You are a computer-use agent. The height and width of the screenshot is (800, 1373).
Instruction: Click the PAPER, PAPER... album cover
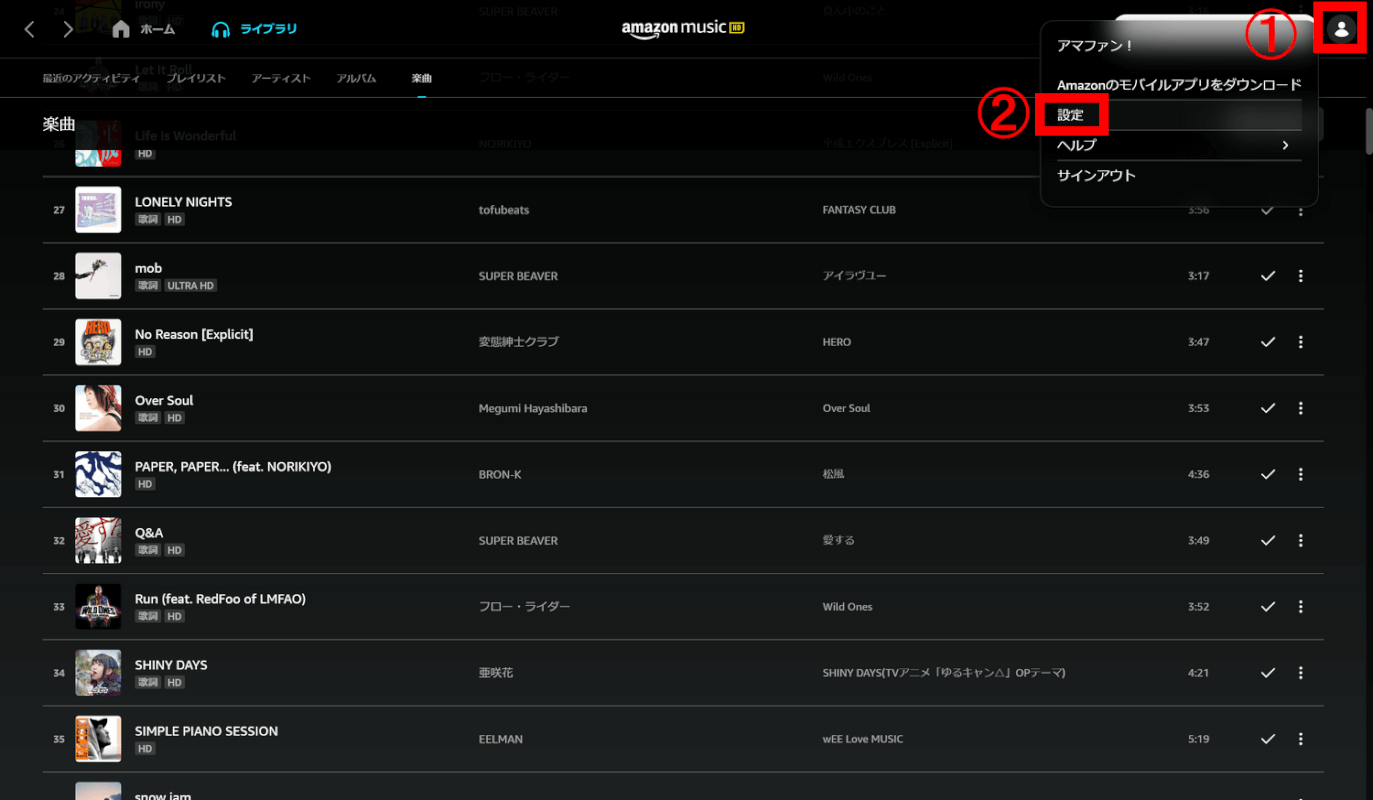tap(98, 474)
